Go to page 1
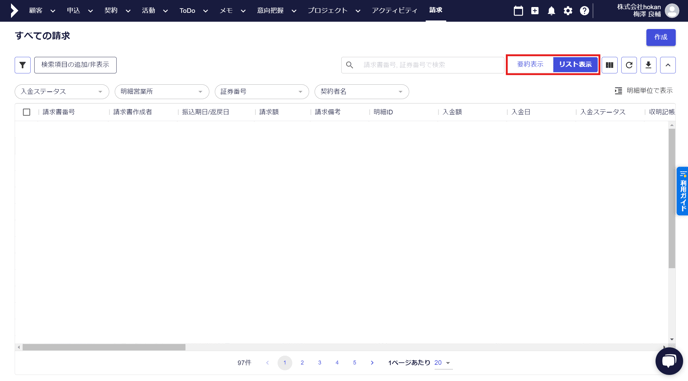 pyautogui.click(x=285, y=363)
